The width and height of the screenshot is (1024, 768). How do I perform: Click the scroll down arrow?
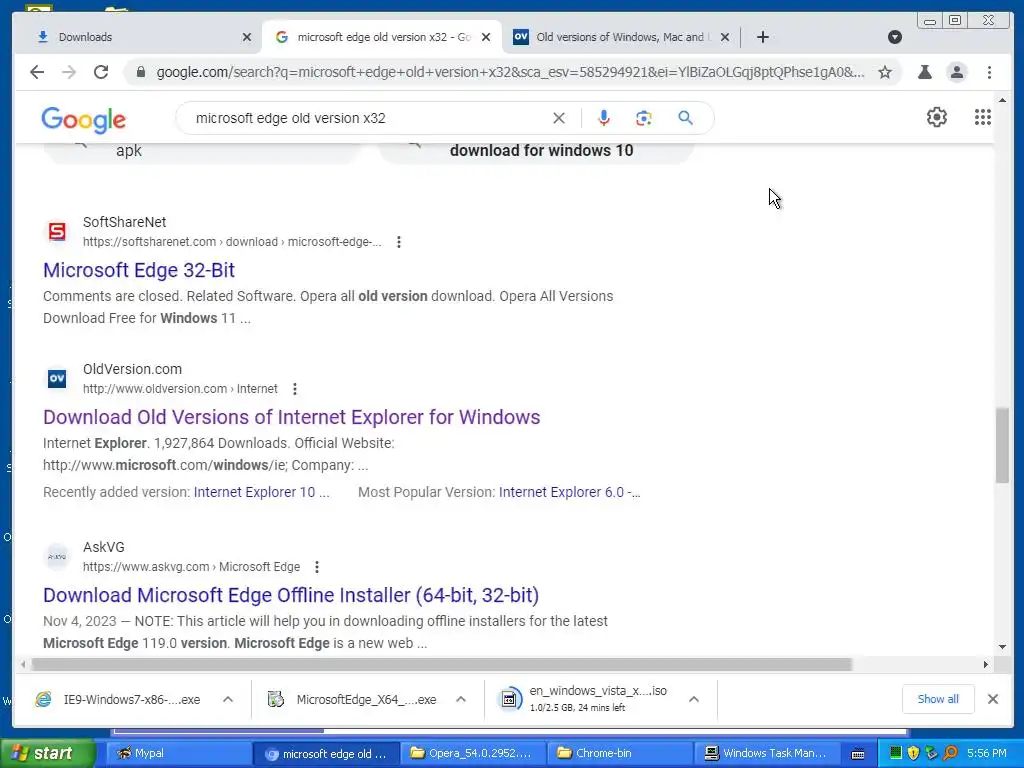1002,647
